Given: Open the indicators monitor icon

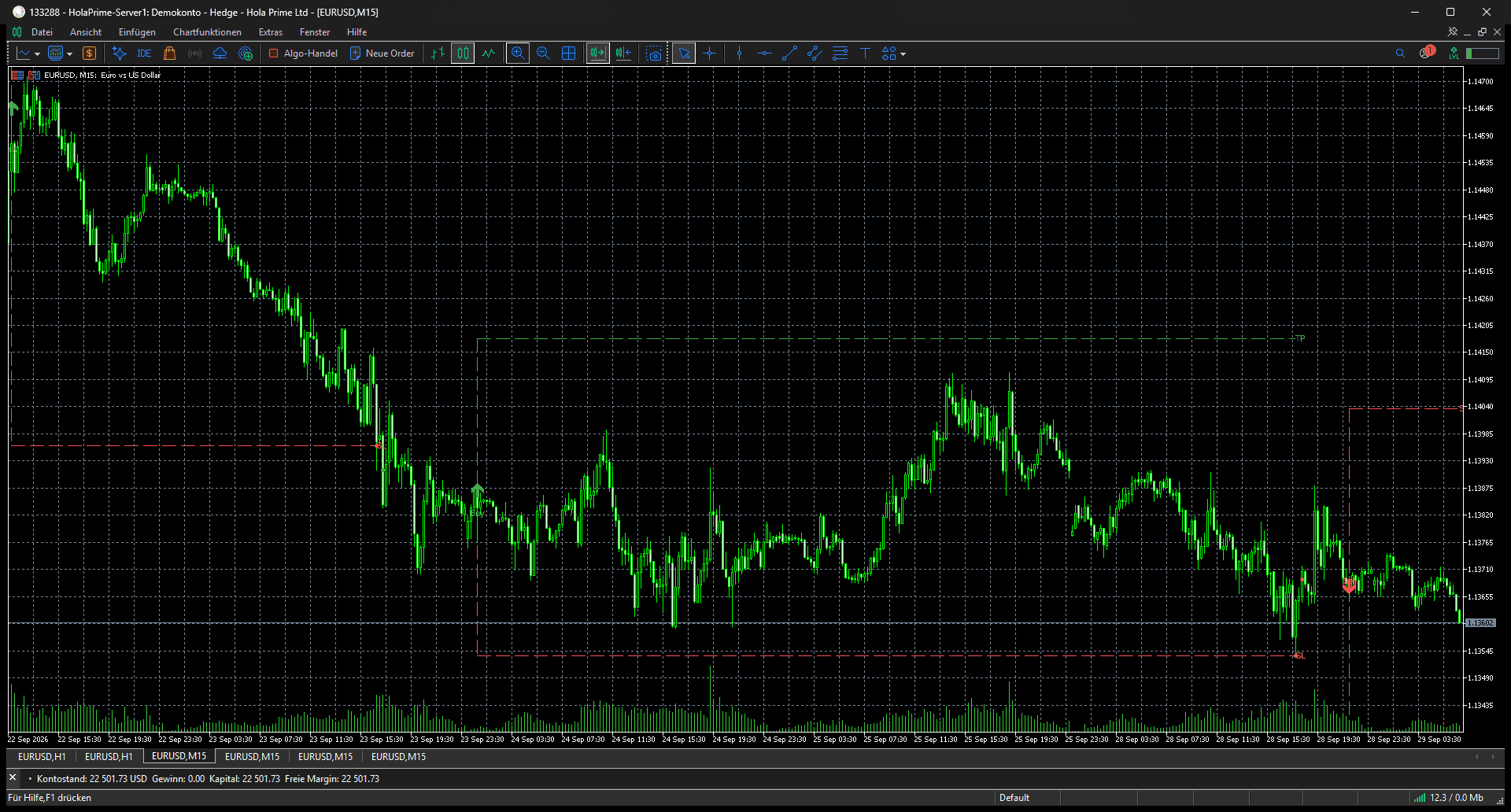Looking at the screenshot, I should coord(55,54).
